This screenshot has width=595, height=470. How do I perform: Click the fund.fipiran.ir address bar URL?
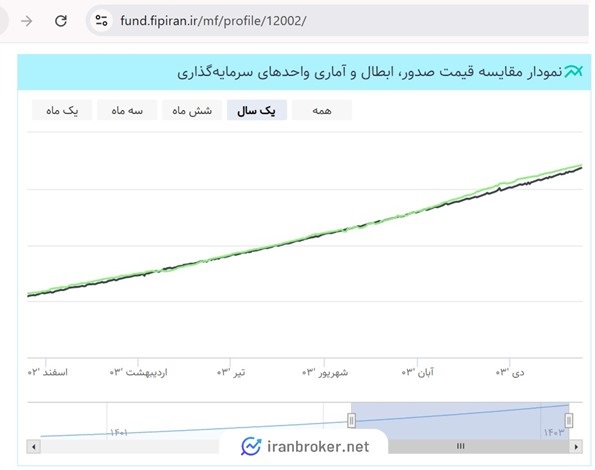click(x=213, y=20)
